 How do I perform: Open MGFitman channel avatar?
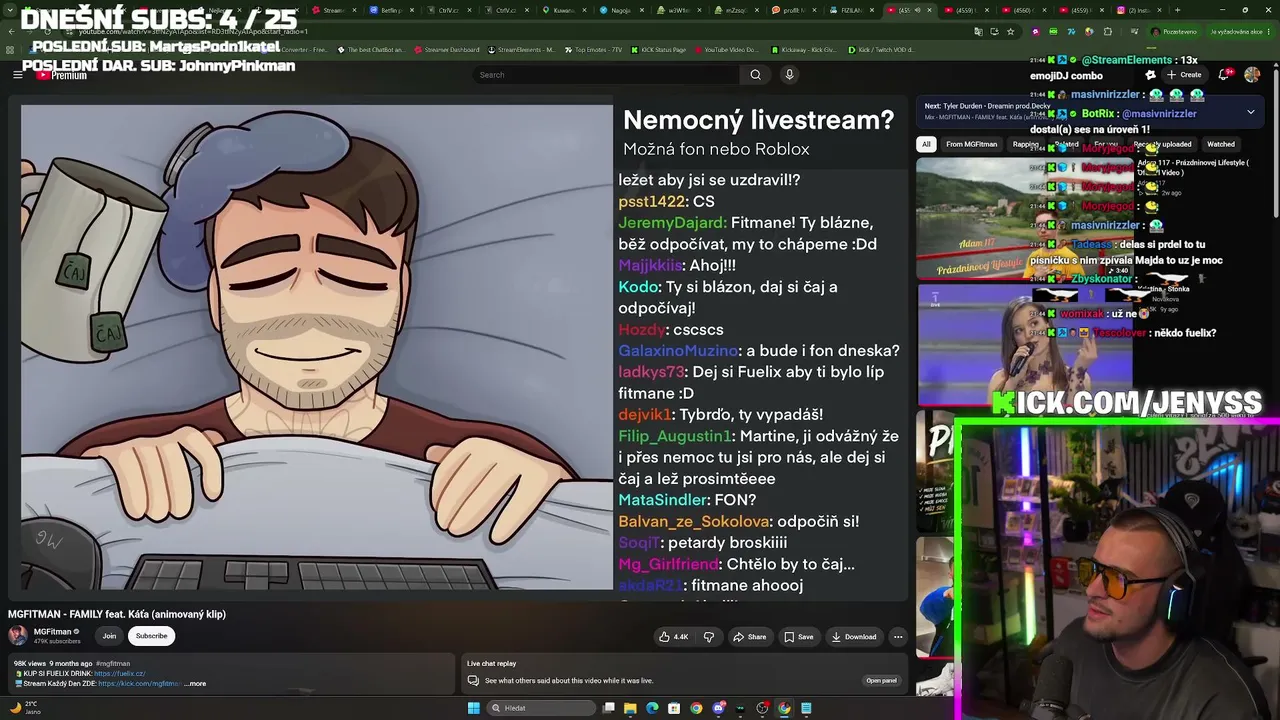(x=18, y=636)
